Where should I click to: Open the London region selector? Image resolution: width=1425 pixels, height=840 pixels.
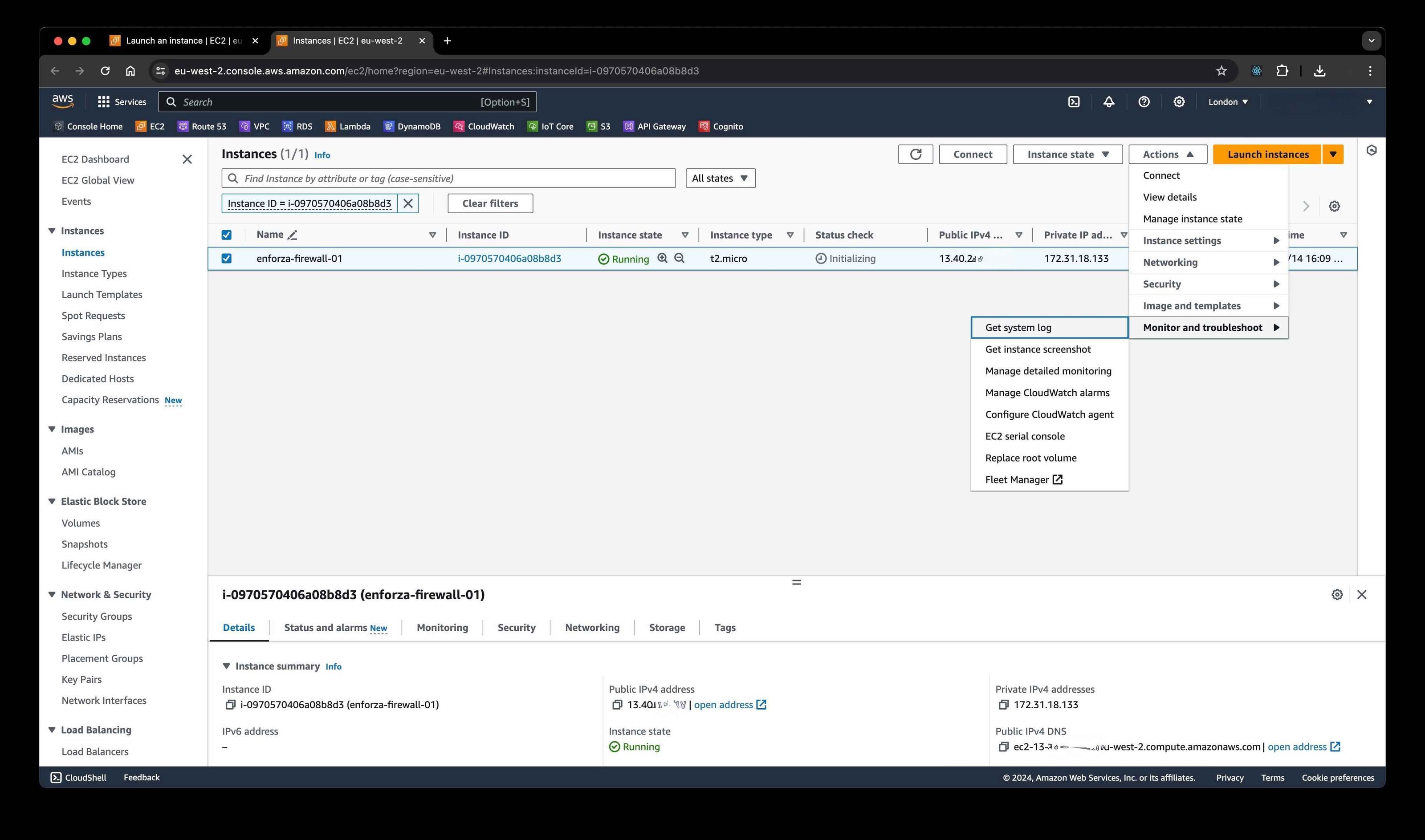coord(1228,102)
